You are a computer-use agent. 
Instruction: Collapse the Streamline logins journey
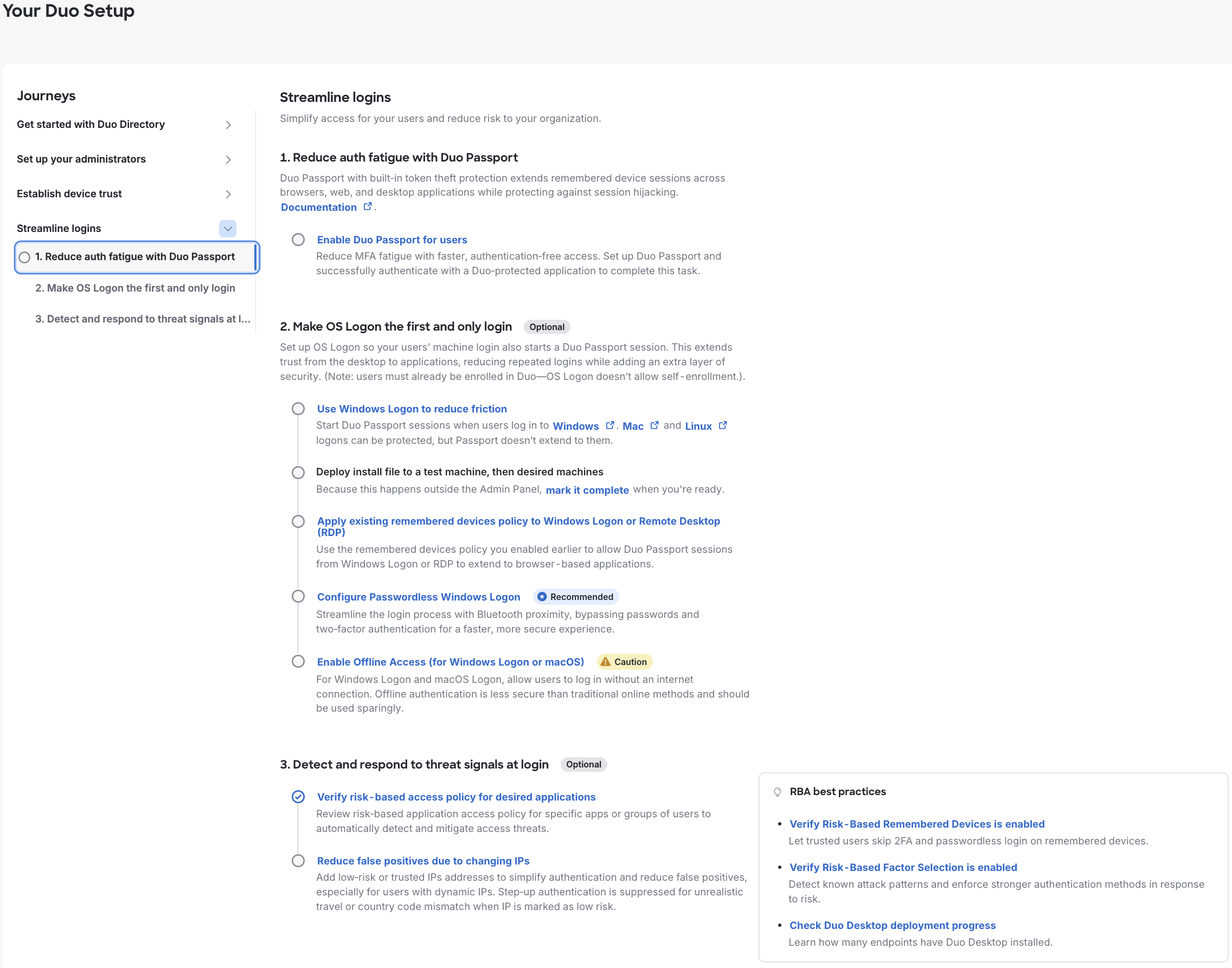[227, 228]
